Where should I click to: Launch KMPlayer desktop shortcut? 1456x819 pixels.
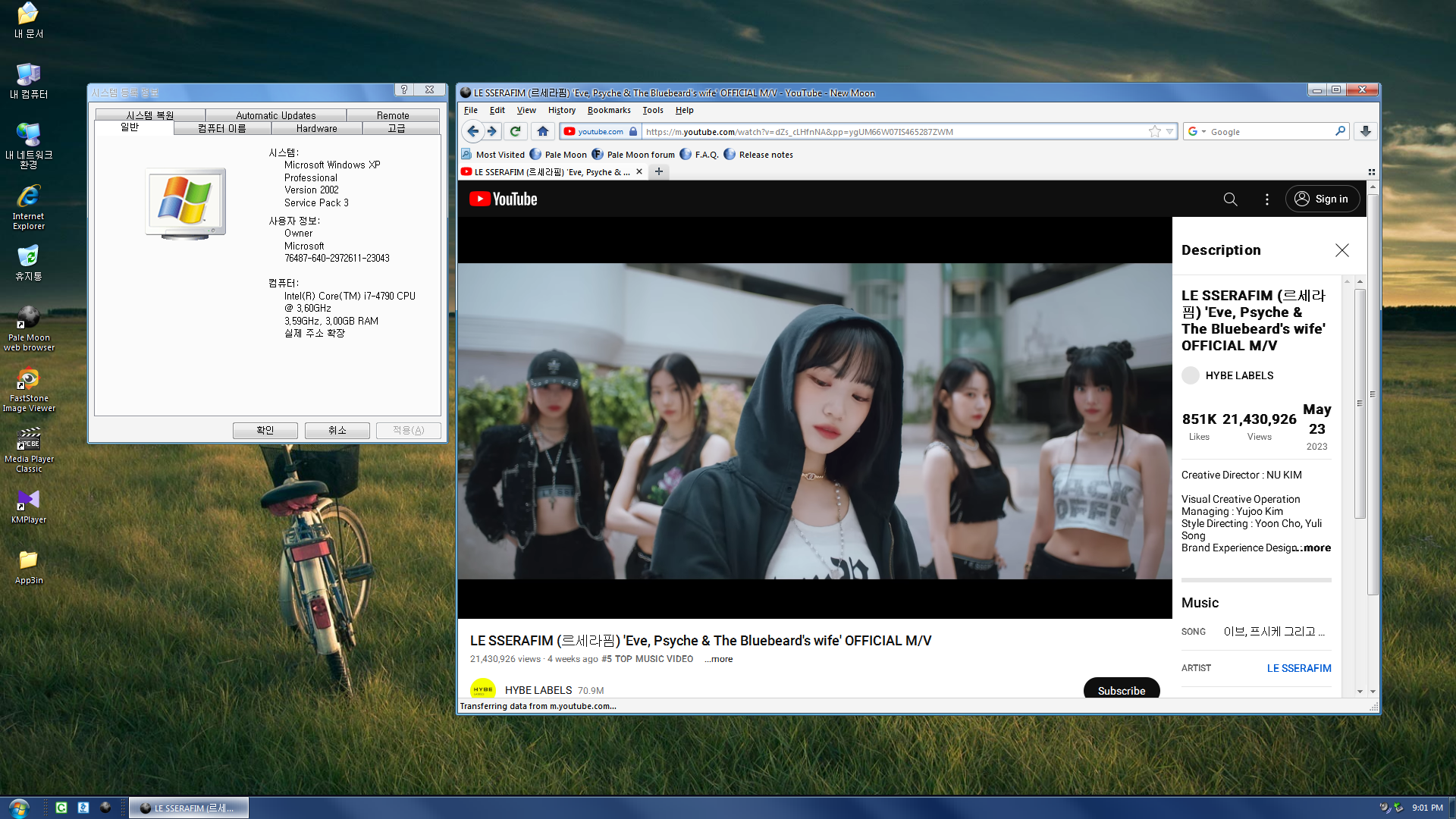click(x=29, y=507)
